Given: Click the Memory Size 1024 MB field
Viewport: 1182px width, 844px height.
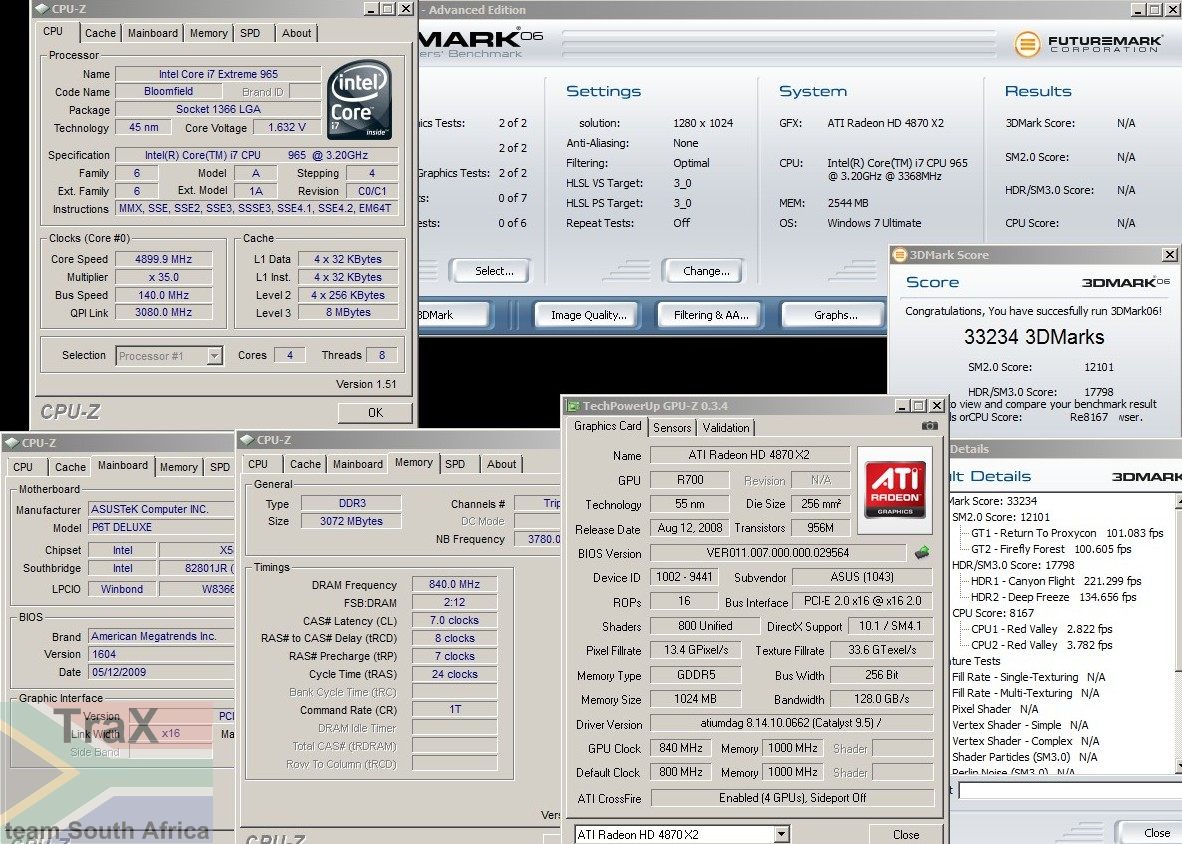Looking at the screenshot, I should tap(696, 699).
